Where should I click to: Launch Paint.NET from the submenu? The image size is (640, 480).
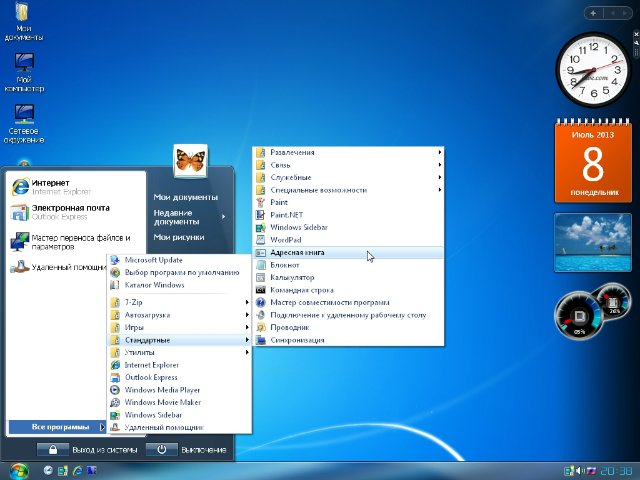pos(285,215)
